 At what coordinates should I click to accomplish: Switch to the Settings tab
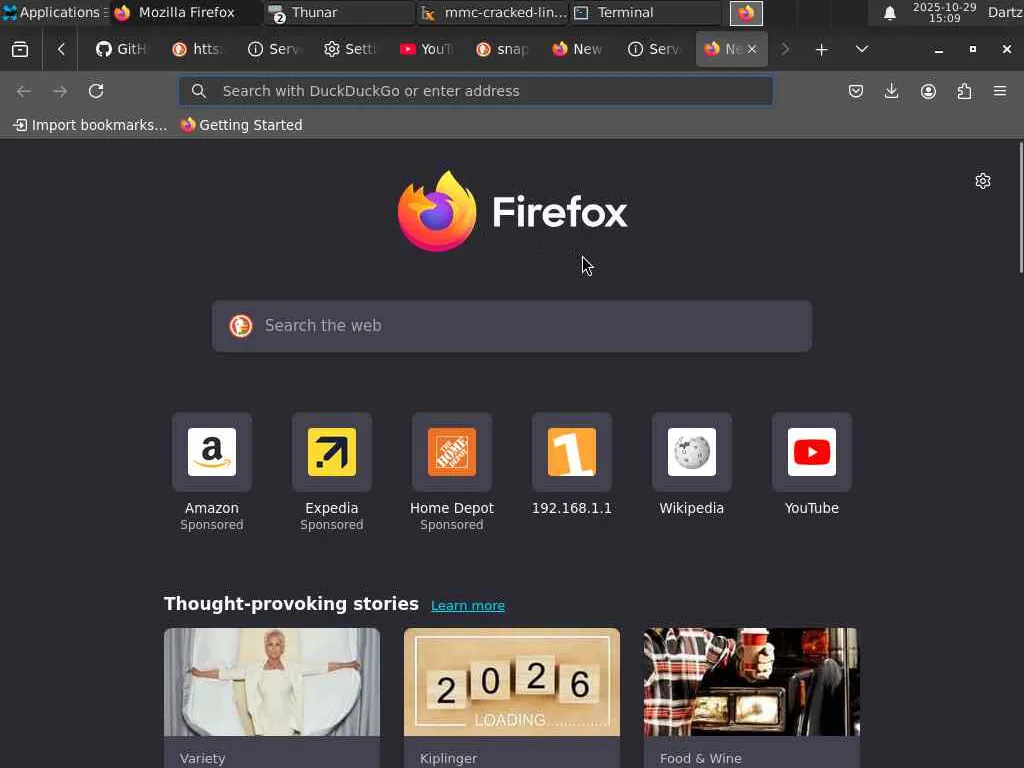point(350,49)
